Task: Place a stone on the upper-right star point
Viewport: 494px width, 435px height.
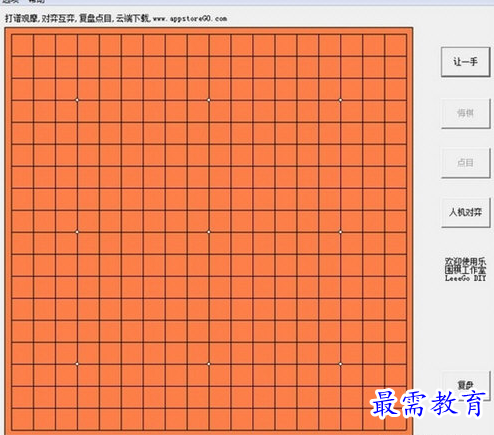Action: (340, 100)
